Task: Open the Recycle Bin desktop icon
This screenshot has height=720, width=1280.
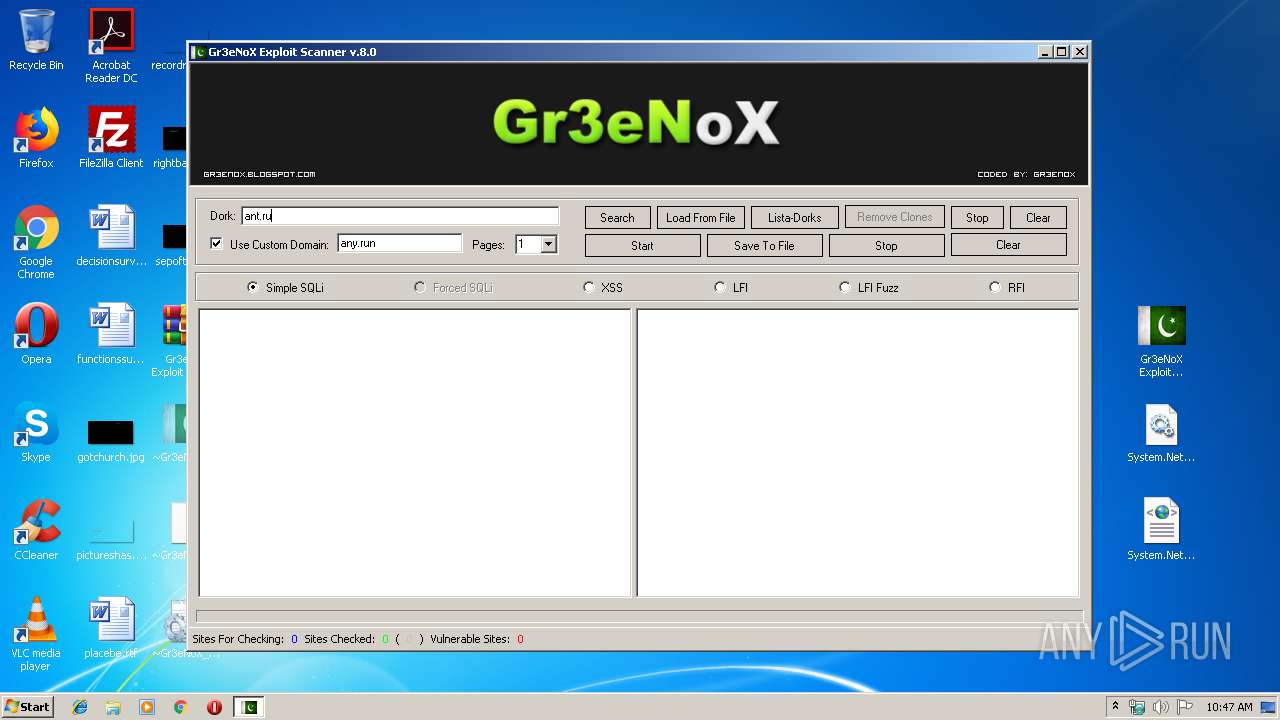Action: (x=36, y=40)
